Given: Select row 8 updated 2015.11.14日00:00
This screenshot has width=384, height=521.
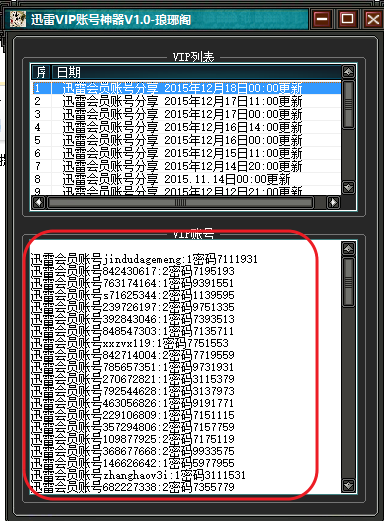Looking at the screenshot, I should pyautogui.click(x=187, y=179).
